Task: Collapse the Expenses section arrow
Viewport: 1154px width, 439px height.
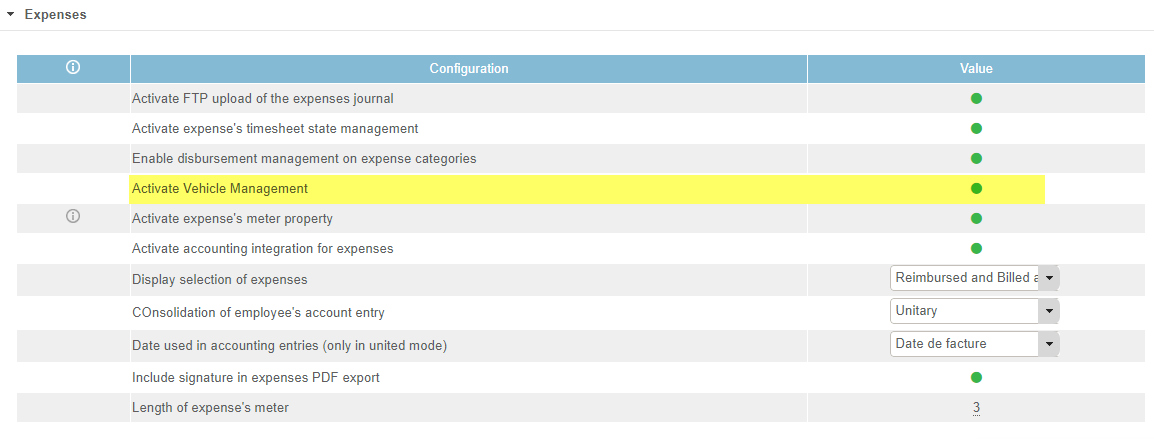Action: (10, 15)
